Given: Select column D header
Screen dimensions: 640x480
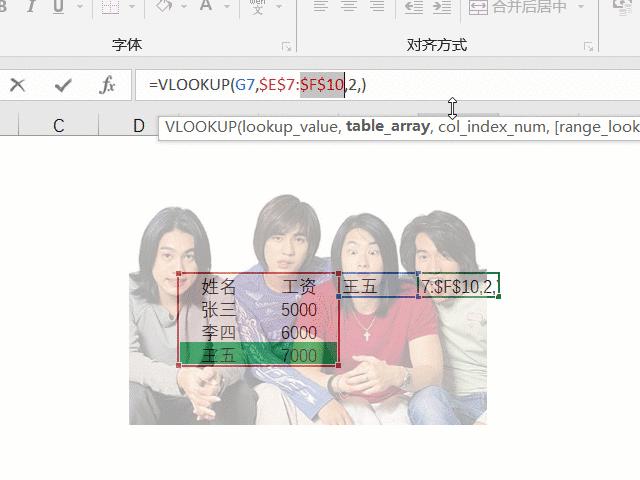Looking at the screenshot, I should coord(138,125).
